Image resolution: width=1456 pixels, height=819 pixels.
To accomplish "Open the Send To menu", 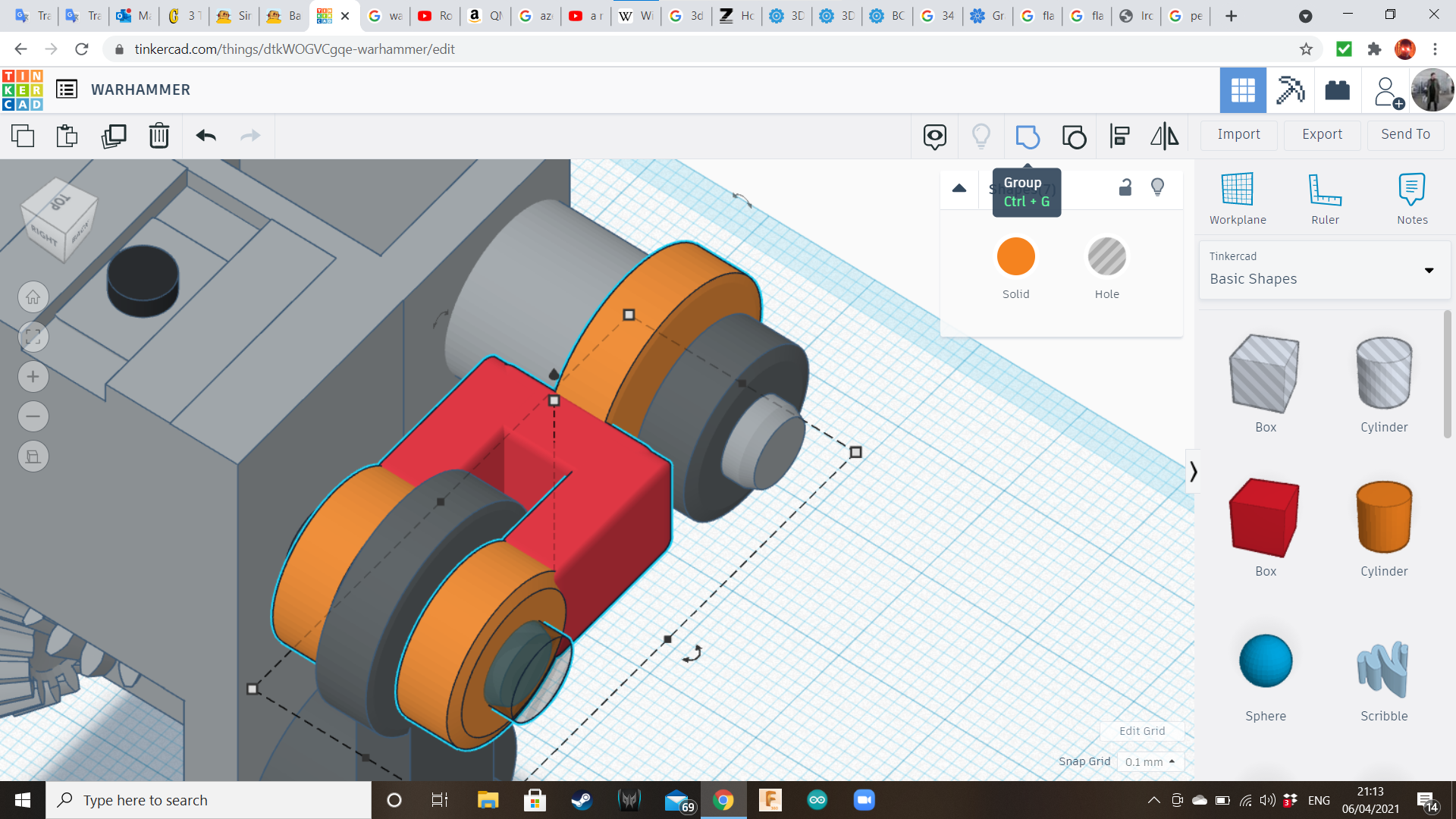I will tap(1405, 134).
